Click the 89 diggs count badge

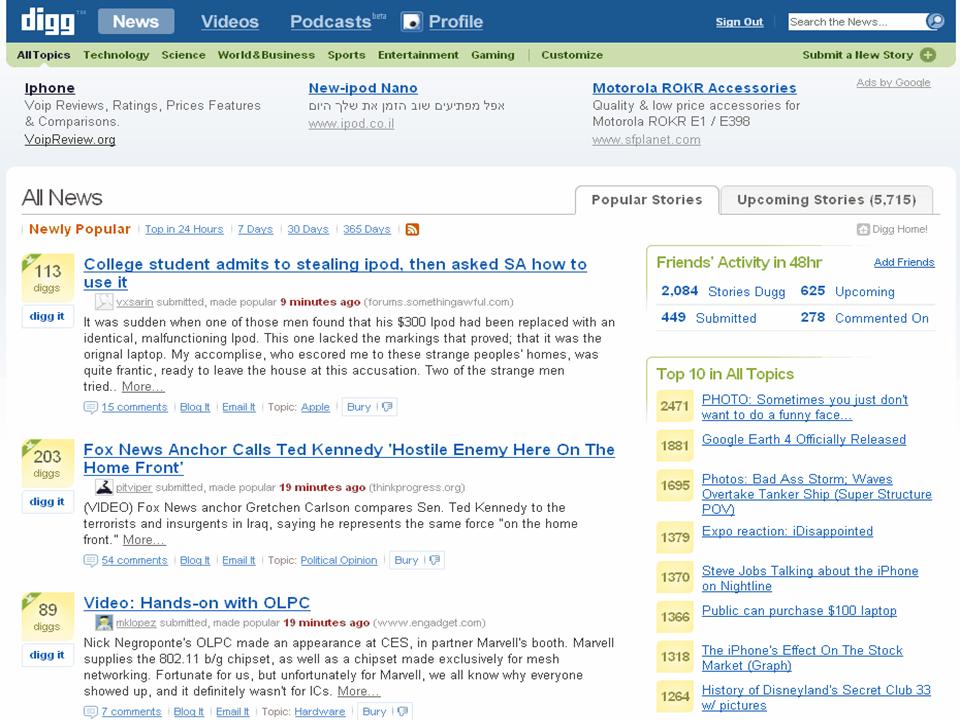(x=48, y=616)
